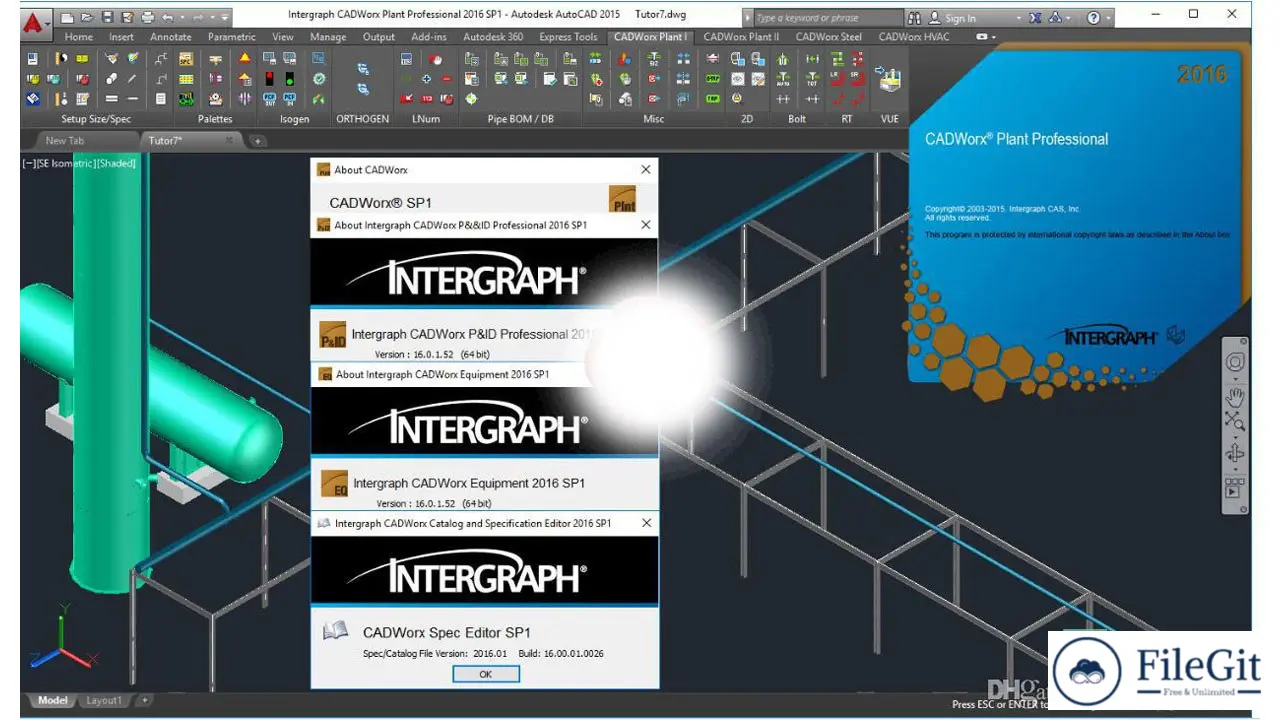Screen dimensions: 1280x720
Task: Click Sign In in the title bar
Action: 960,18
